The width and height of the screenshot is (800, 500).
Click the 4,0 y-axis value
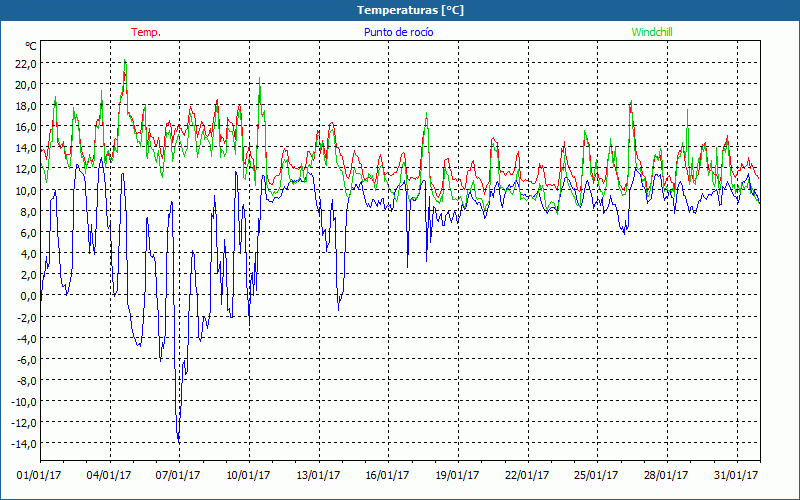pos(29,254)
